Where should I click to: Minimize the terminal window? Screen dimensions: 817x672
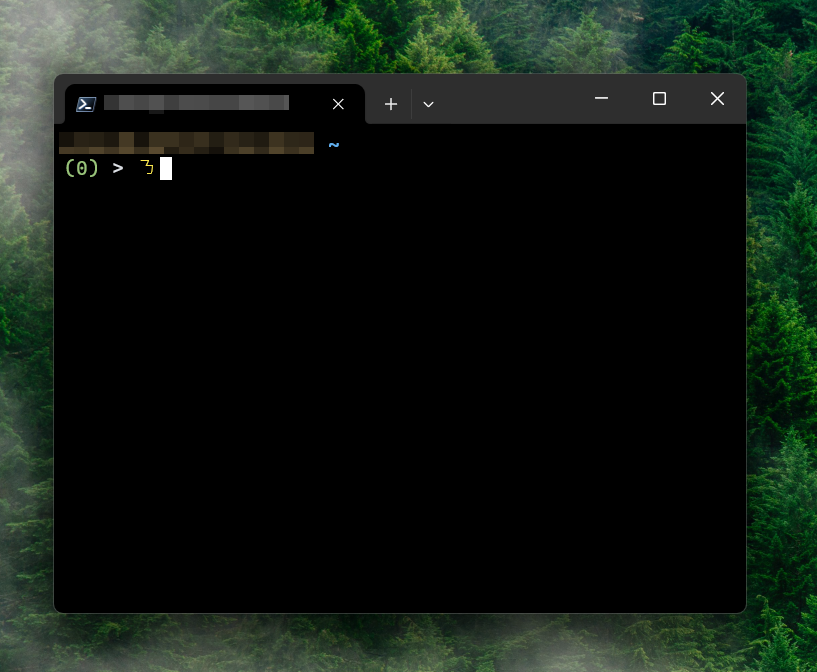[x=601, y=98]
